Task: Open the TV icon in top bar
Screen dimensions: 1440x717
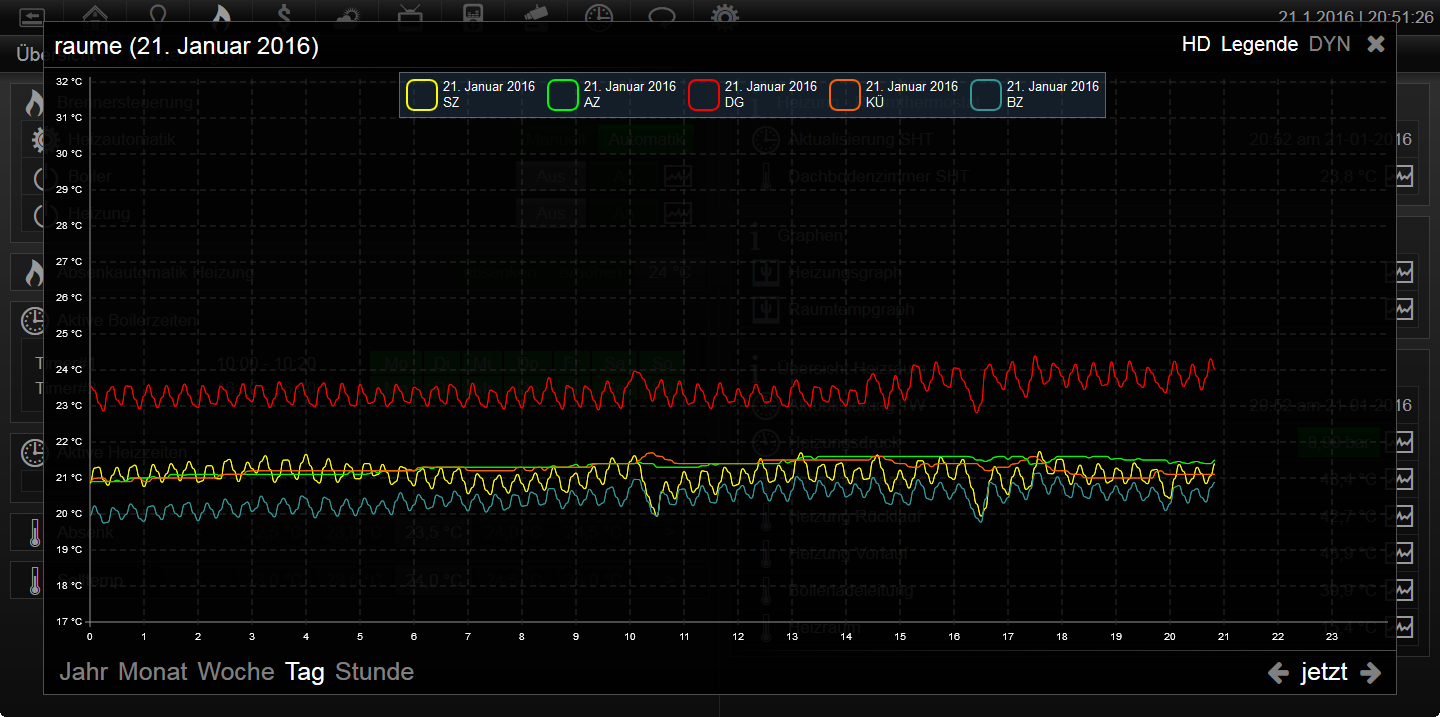Action: pyautogui.click(x=410, y=13)
